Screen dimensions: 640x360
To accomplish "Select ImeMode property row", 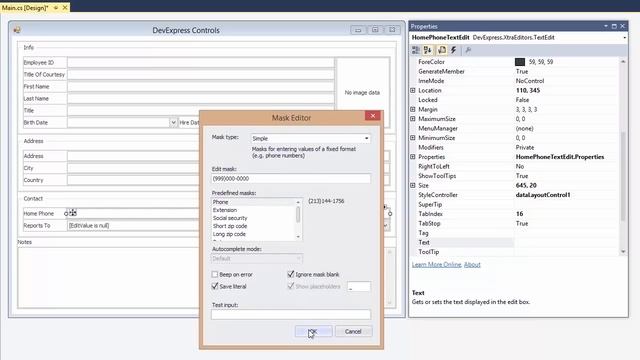I will (x=514, y=81).
